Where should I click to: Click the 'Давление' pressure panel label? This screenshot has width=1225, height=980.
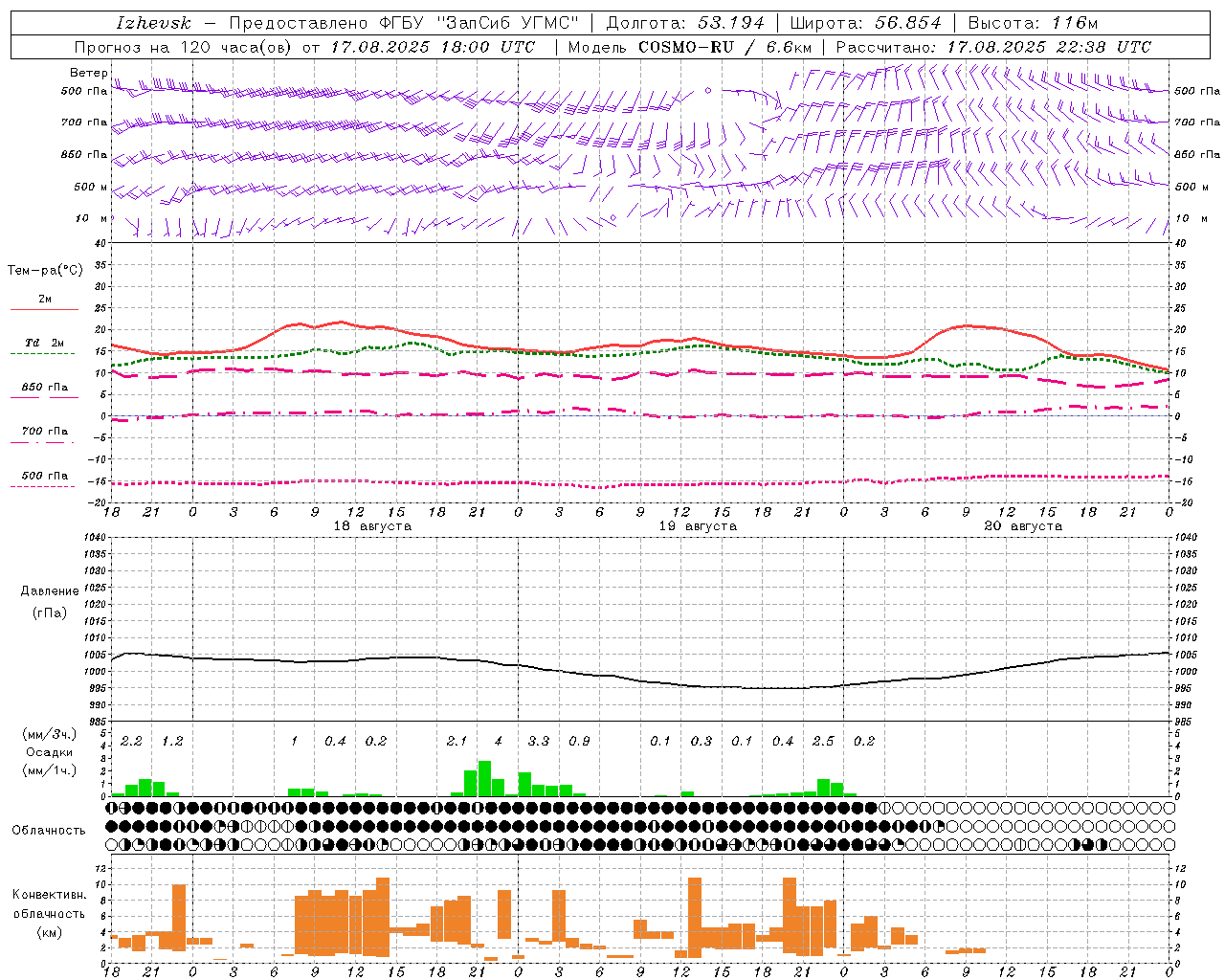pos(50,591)
